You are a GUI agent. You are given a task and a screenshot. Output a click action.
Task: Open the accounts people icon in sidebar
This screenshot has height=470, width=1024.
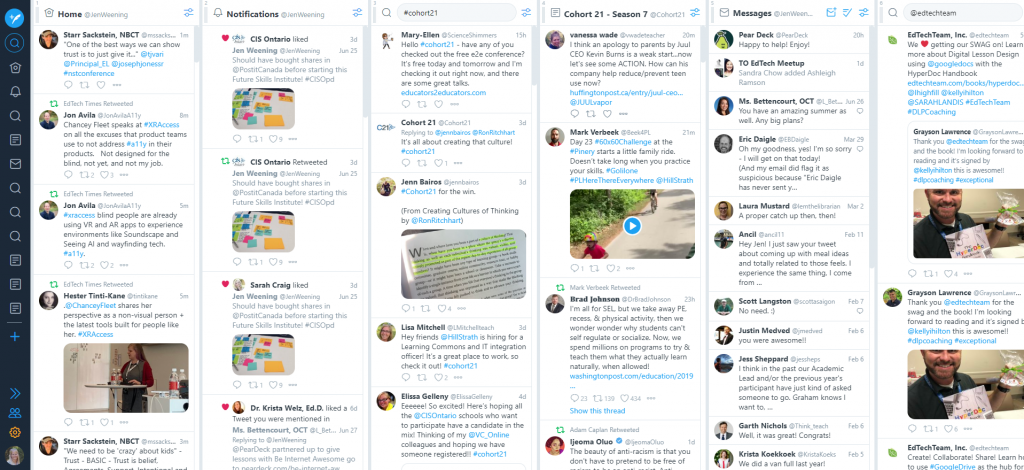tap(15, 413)
